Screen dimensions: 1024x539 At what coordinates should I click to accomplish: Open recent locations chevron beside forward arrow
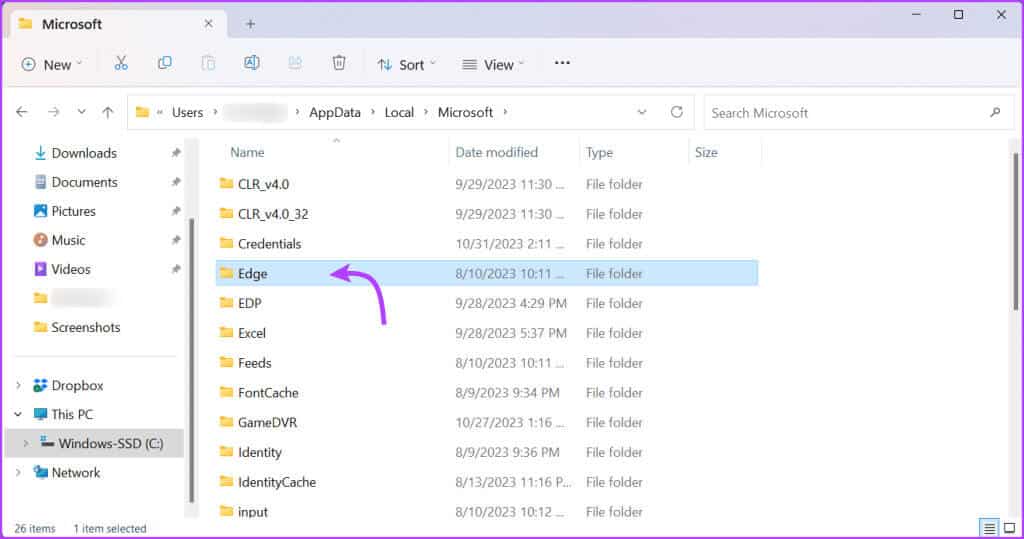click(x=81, y=112)
